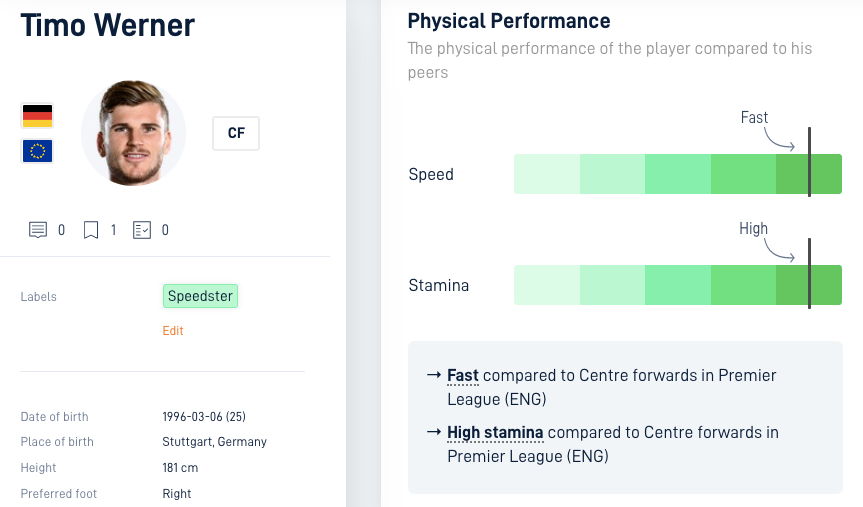
Task: Click the Speedster label tag
Action: coord(200,296)
